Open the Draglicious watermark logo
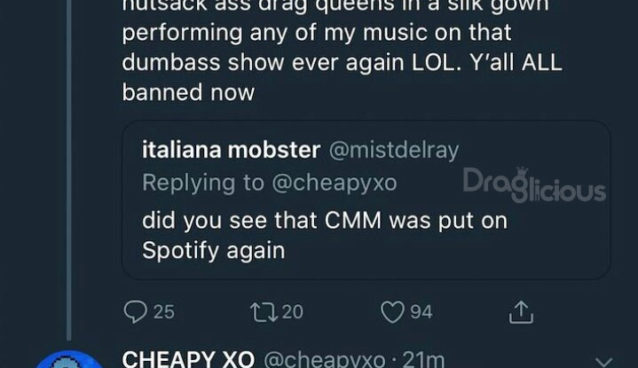Image resolution: width=638 pixels, height=368 pixels. [x=534, y=185]
